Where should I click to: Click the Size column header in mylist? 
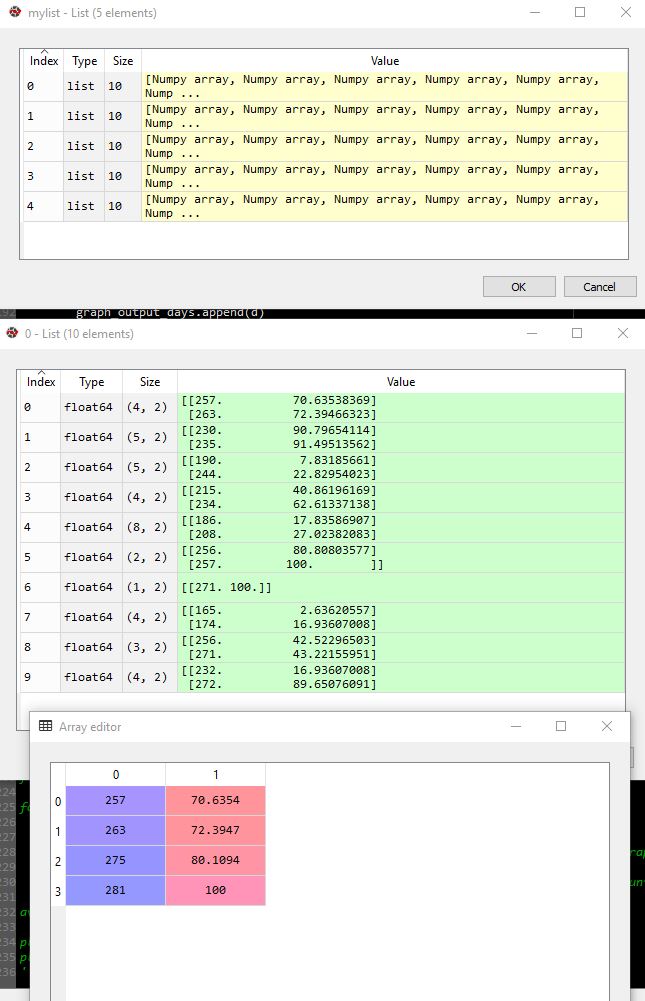[x=122, y=61]
